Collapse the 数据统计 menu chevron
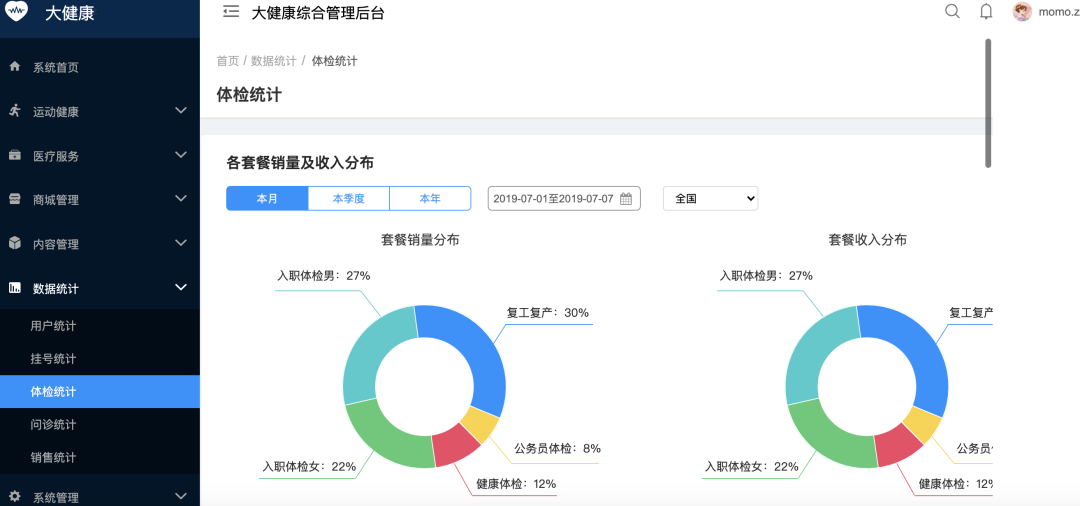1080x506 pixels. (181, 288)
